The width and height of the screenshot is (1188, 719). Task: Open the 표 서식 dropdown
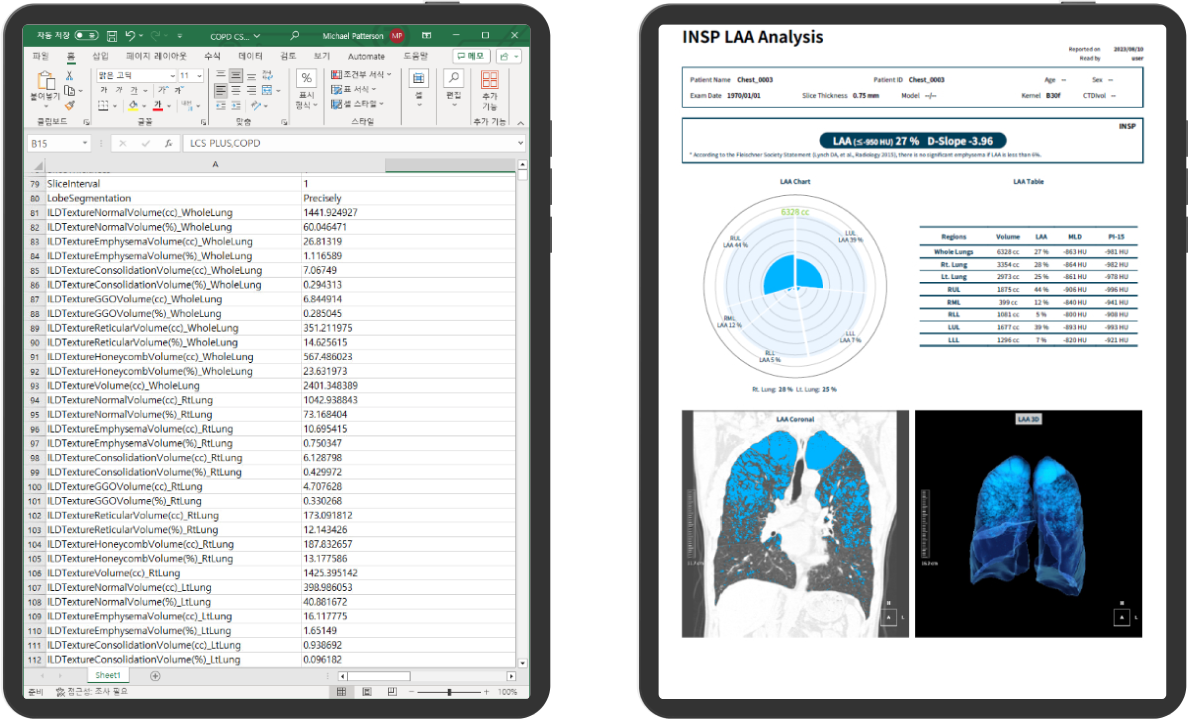[x=355, y=89]
